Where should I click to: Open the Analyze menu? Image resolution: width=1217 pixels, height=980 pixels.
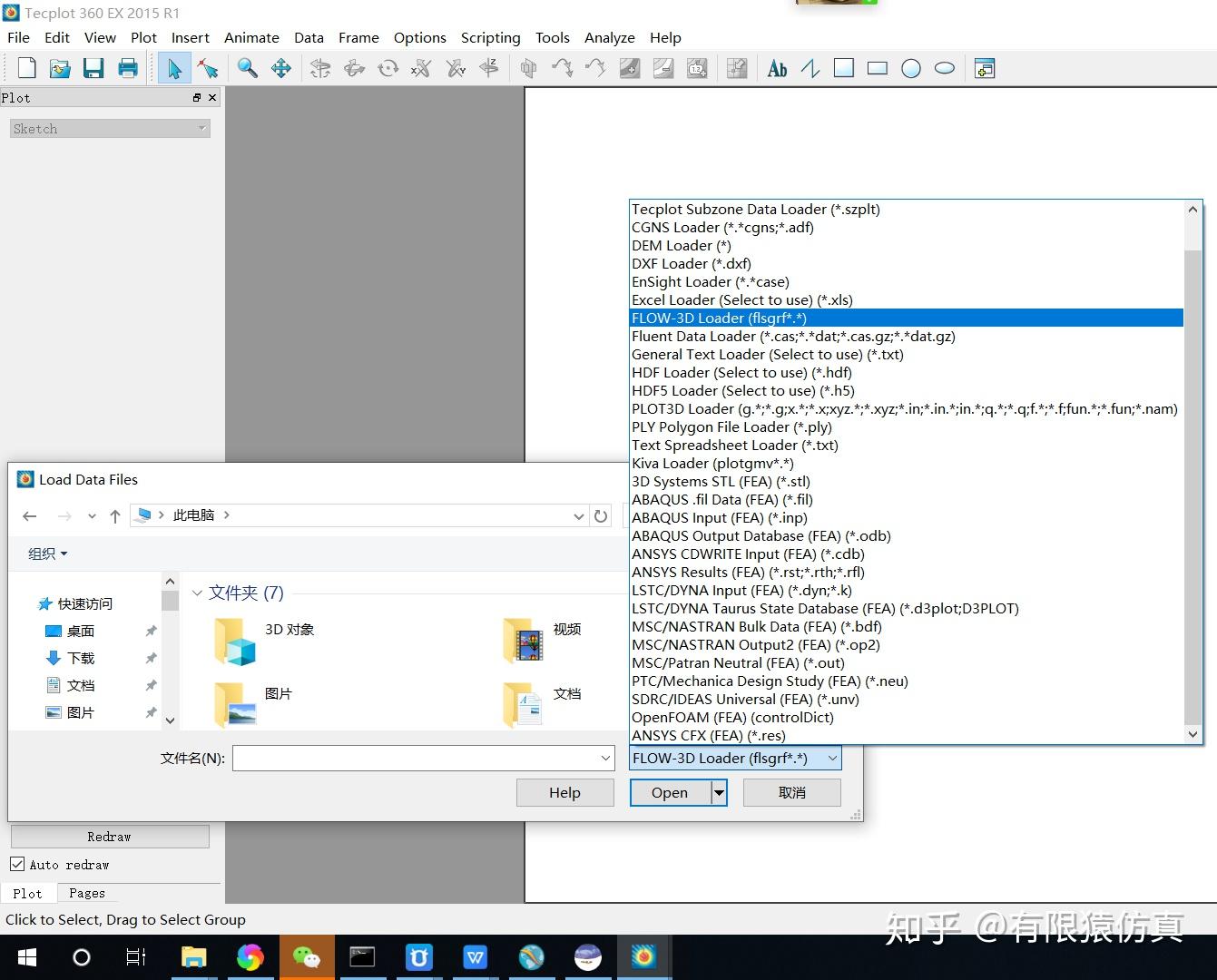click(x=609, y=37)
